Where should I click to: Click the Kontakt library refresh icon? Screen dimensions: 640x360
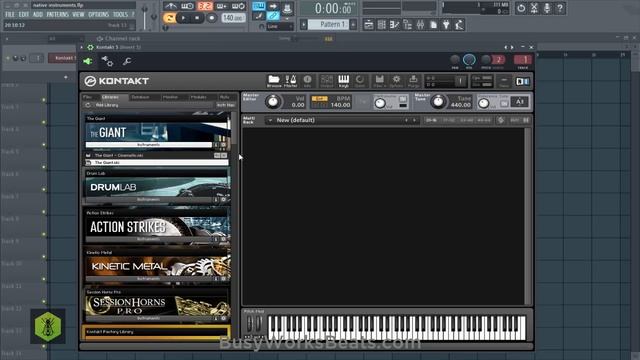coord(88,105)
